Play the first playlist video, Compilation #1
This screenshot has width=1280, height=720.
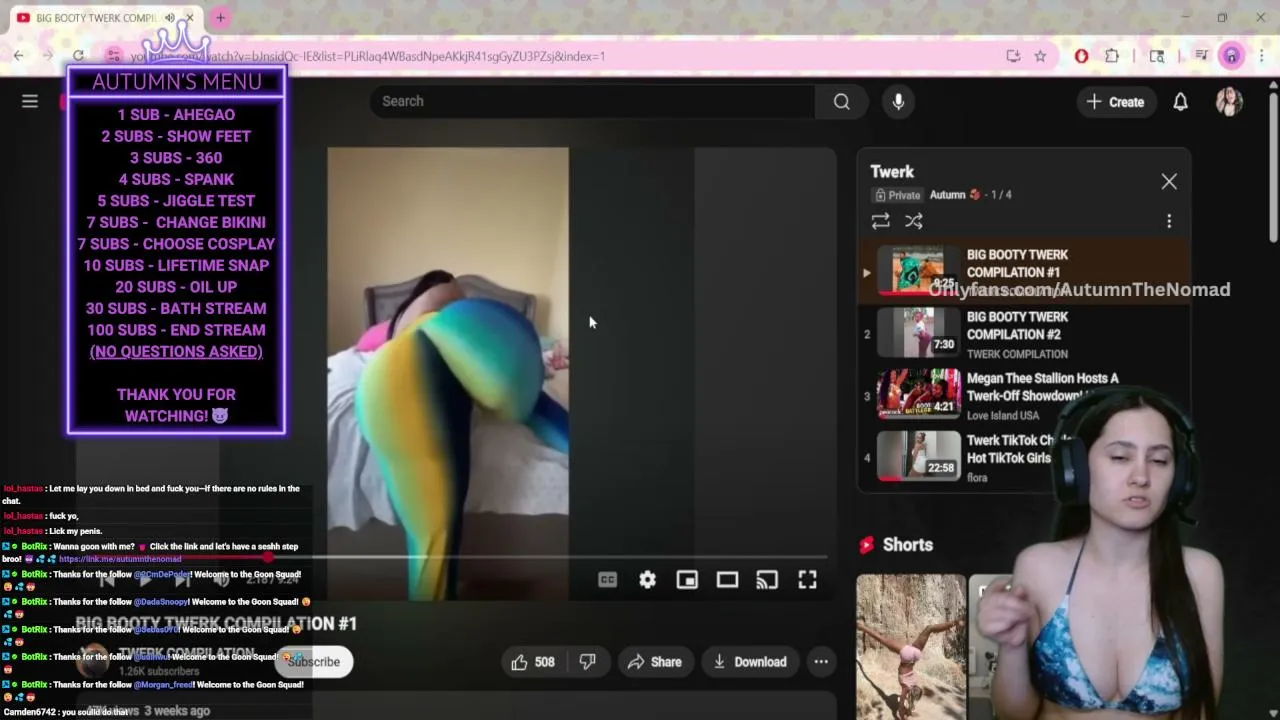(1024, 272)
